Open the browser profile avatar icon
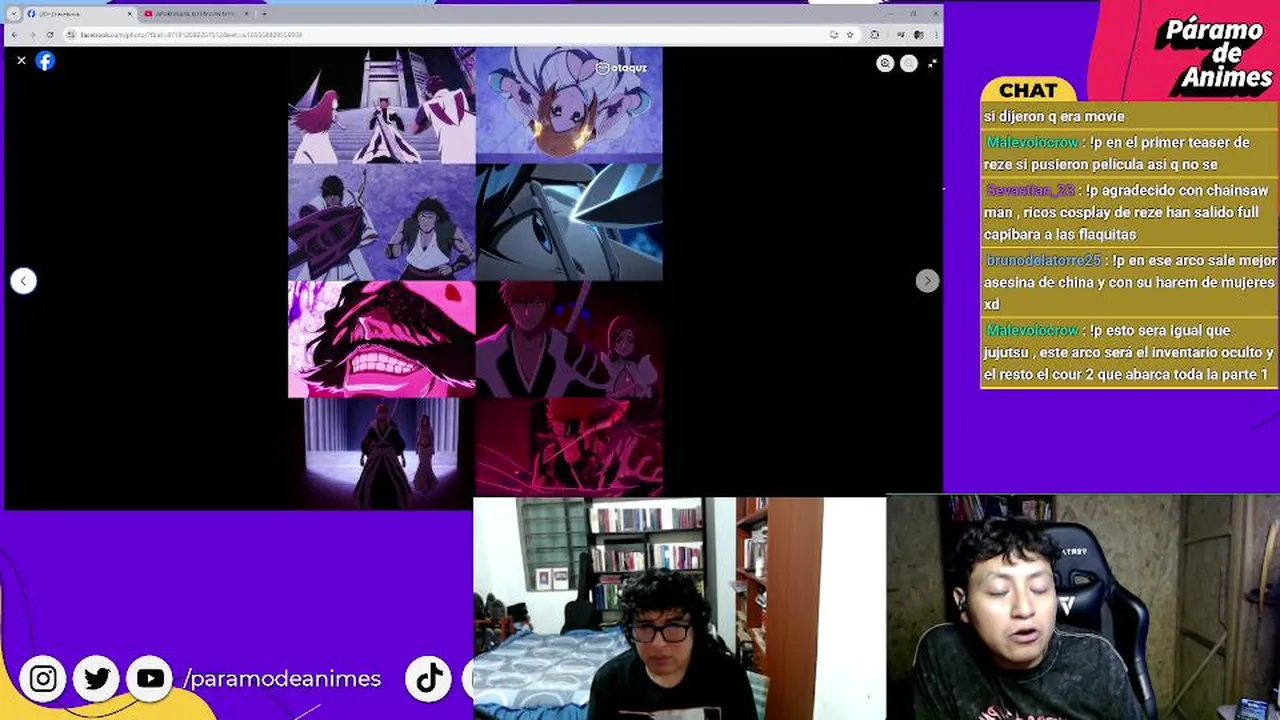The width and height of the screenshot is (1280, 720). [x=918, y=34]
